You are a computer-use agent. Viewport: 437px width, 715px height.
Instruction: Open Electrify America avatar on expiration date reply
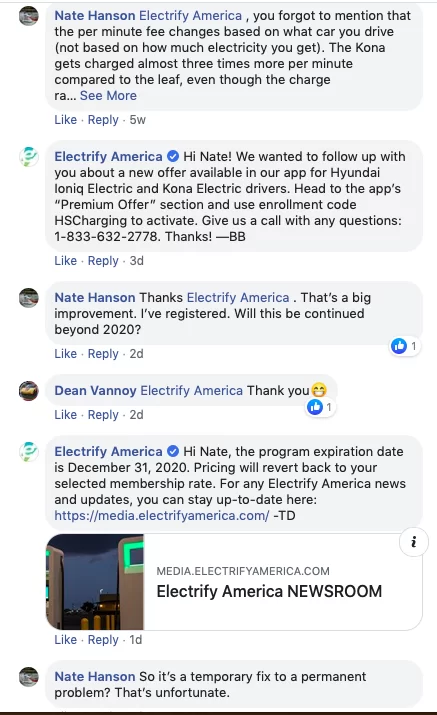point(29,452)
